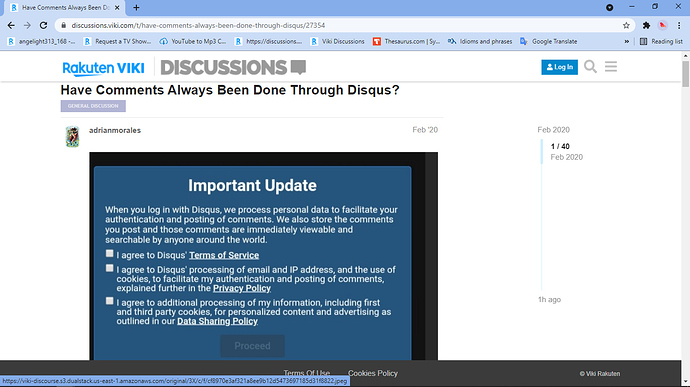Check the additional processing of information box
Viewport: 690px width, 387px height.
point(110,301)
